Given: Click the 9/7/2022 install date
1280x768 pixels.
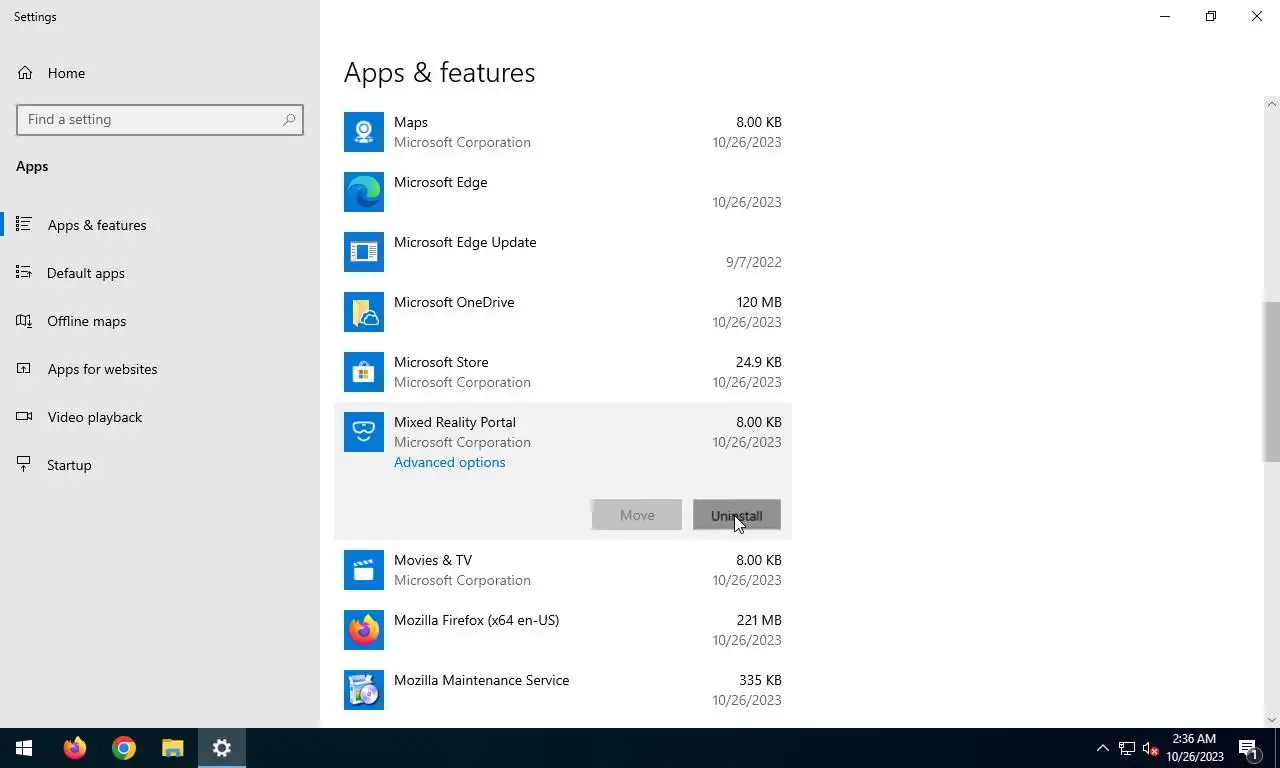Looking at the screenshot, I should pyautogui.click(x=754, y=262).
